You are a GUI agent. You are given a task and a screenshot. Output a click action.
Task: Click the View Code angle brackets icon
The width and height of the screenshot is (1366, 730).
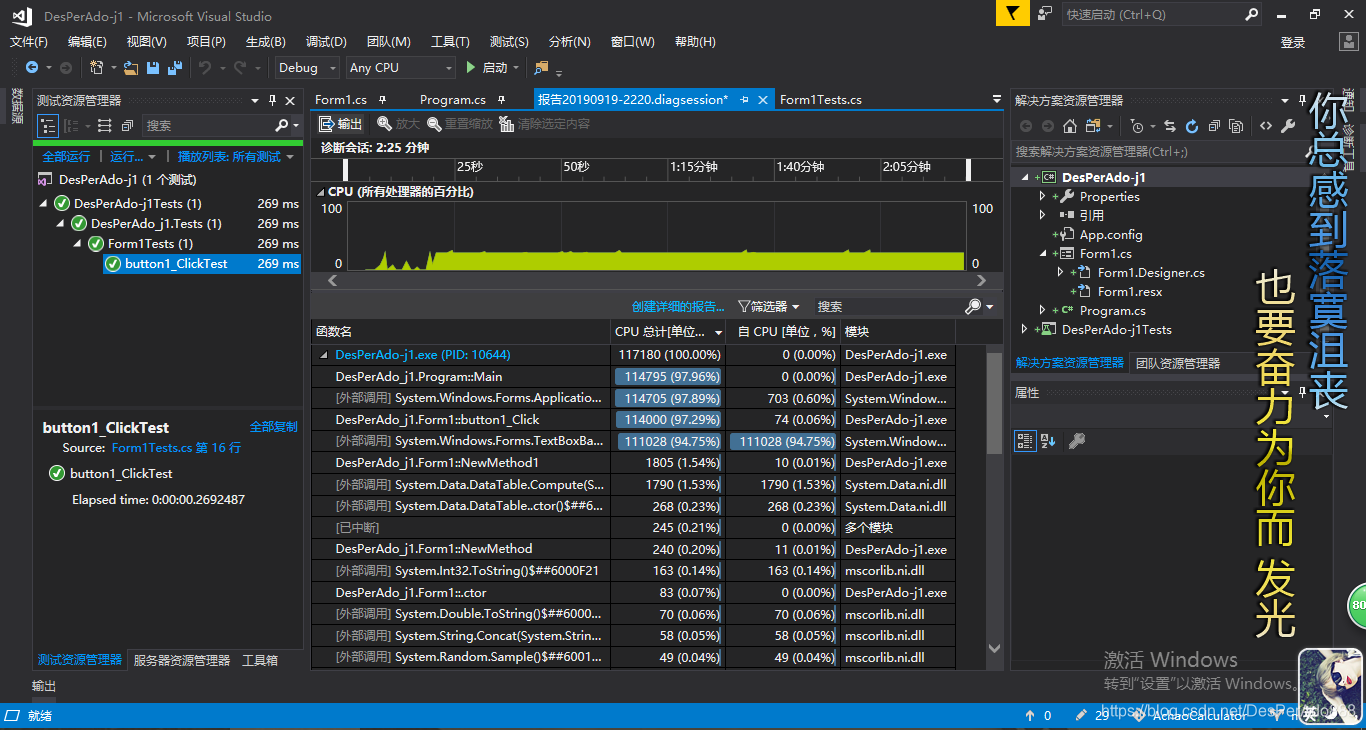(1266, 126)
